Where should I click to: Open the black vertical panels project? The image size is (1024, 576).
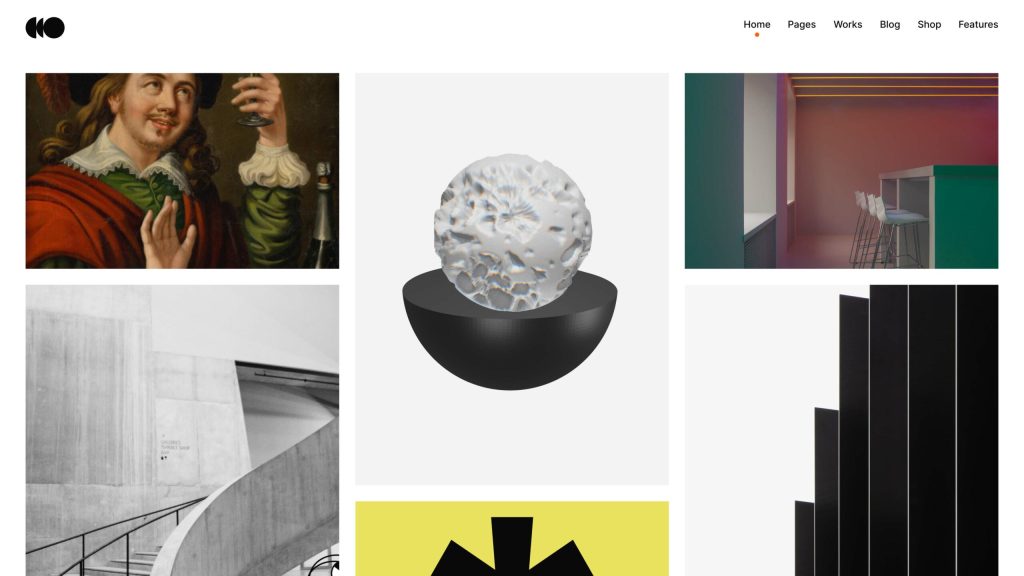[841, 430]
